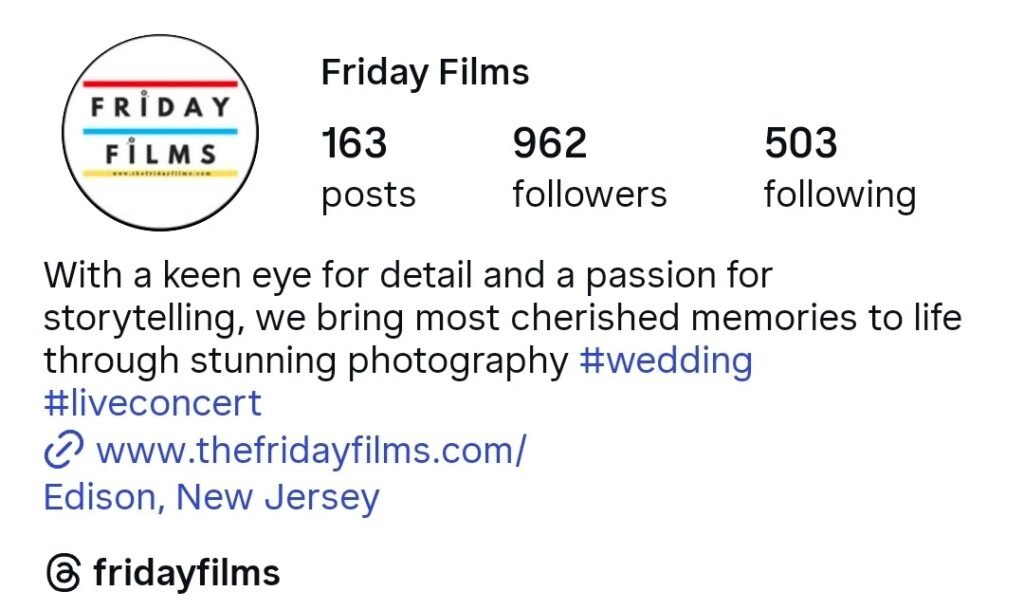Open the #wedding hashtag
This screenshot has width=1024, height=610.
665,361
